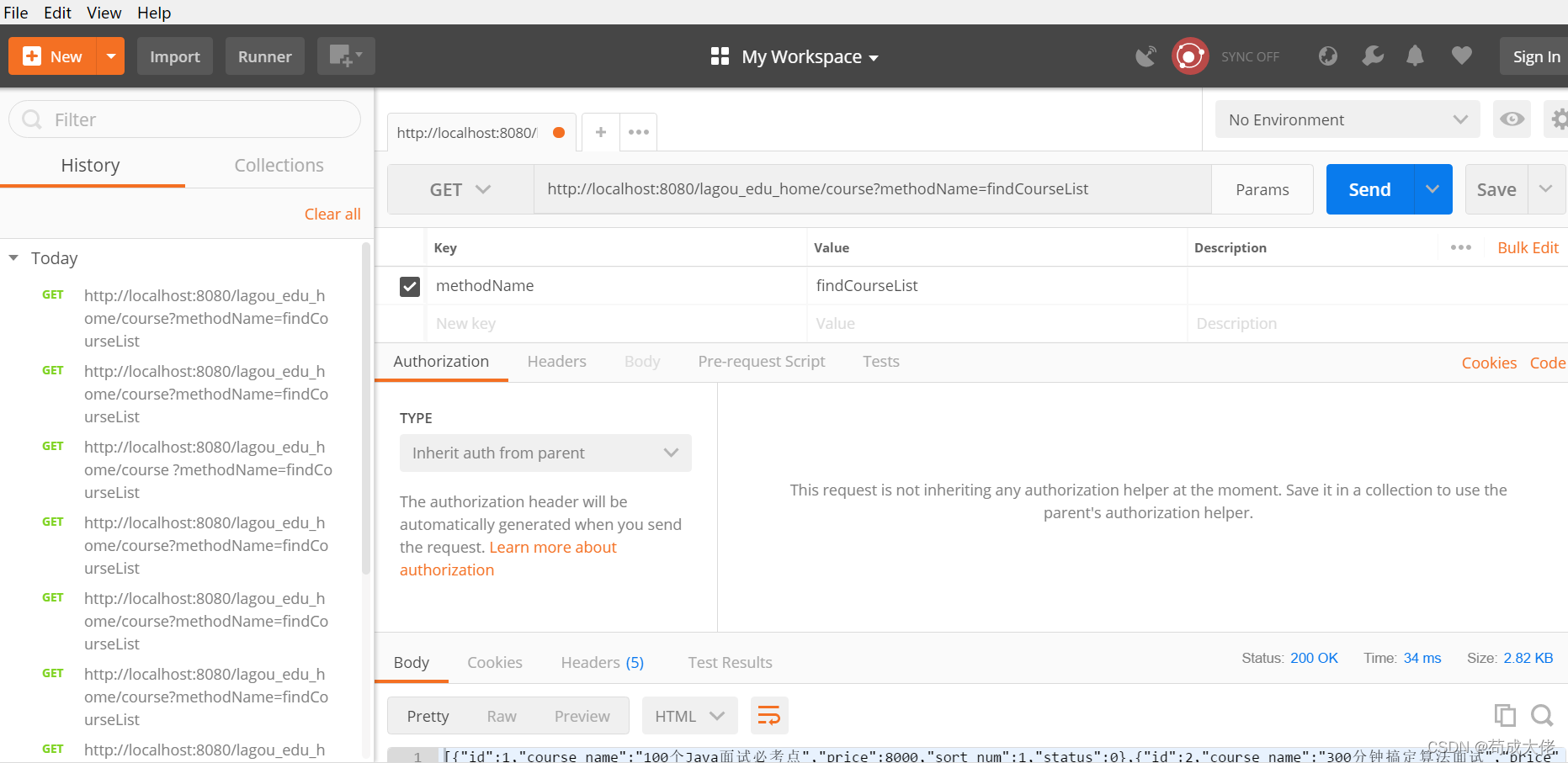Open Inherit auth from parent dropdown
The width and height of the screenshot is (1568, 763).
545,453
